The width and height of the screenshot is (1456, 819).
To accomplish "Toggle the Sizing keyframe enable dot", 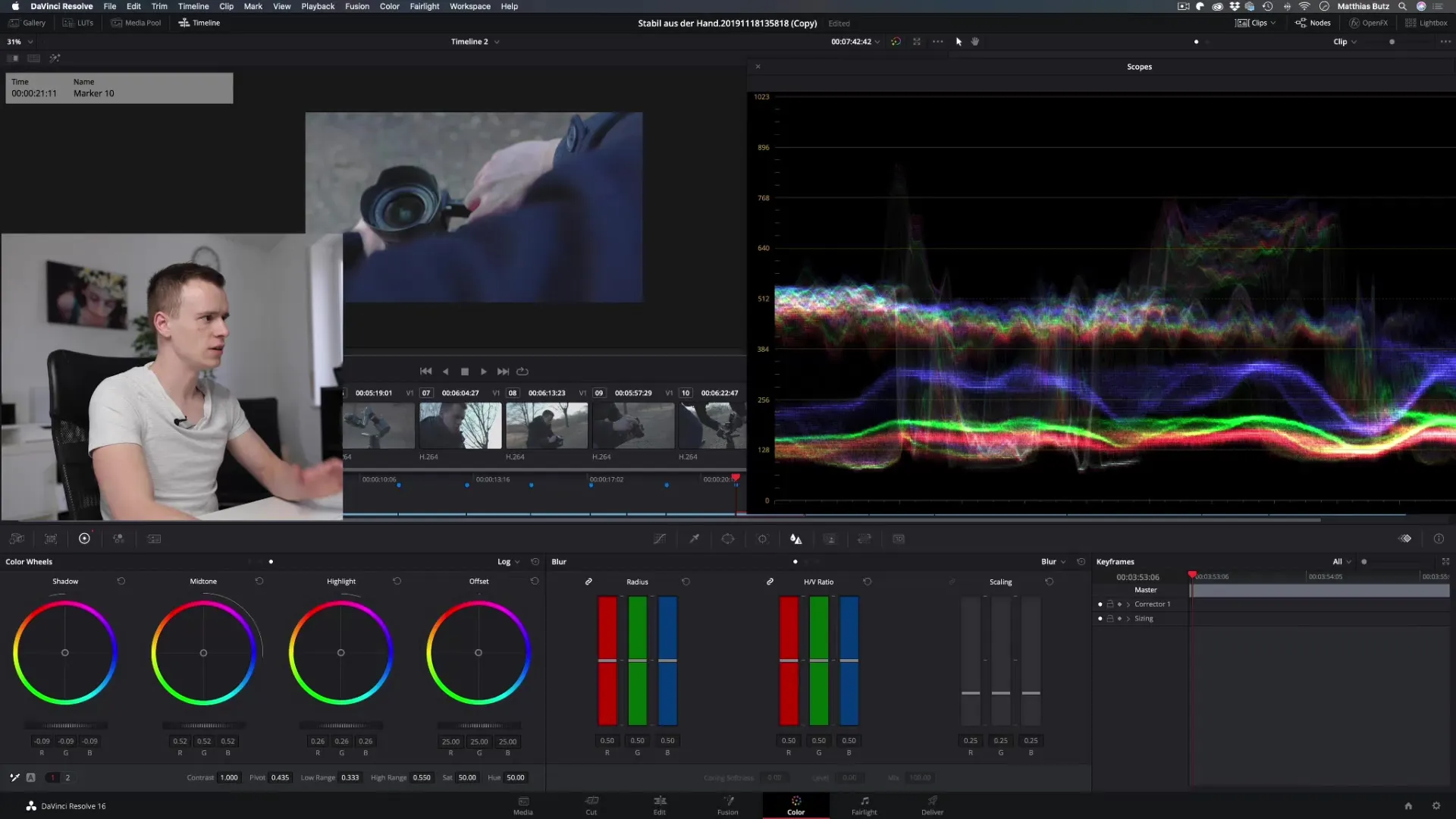I will (1100, 619).
